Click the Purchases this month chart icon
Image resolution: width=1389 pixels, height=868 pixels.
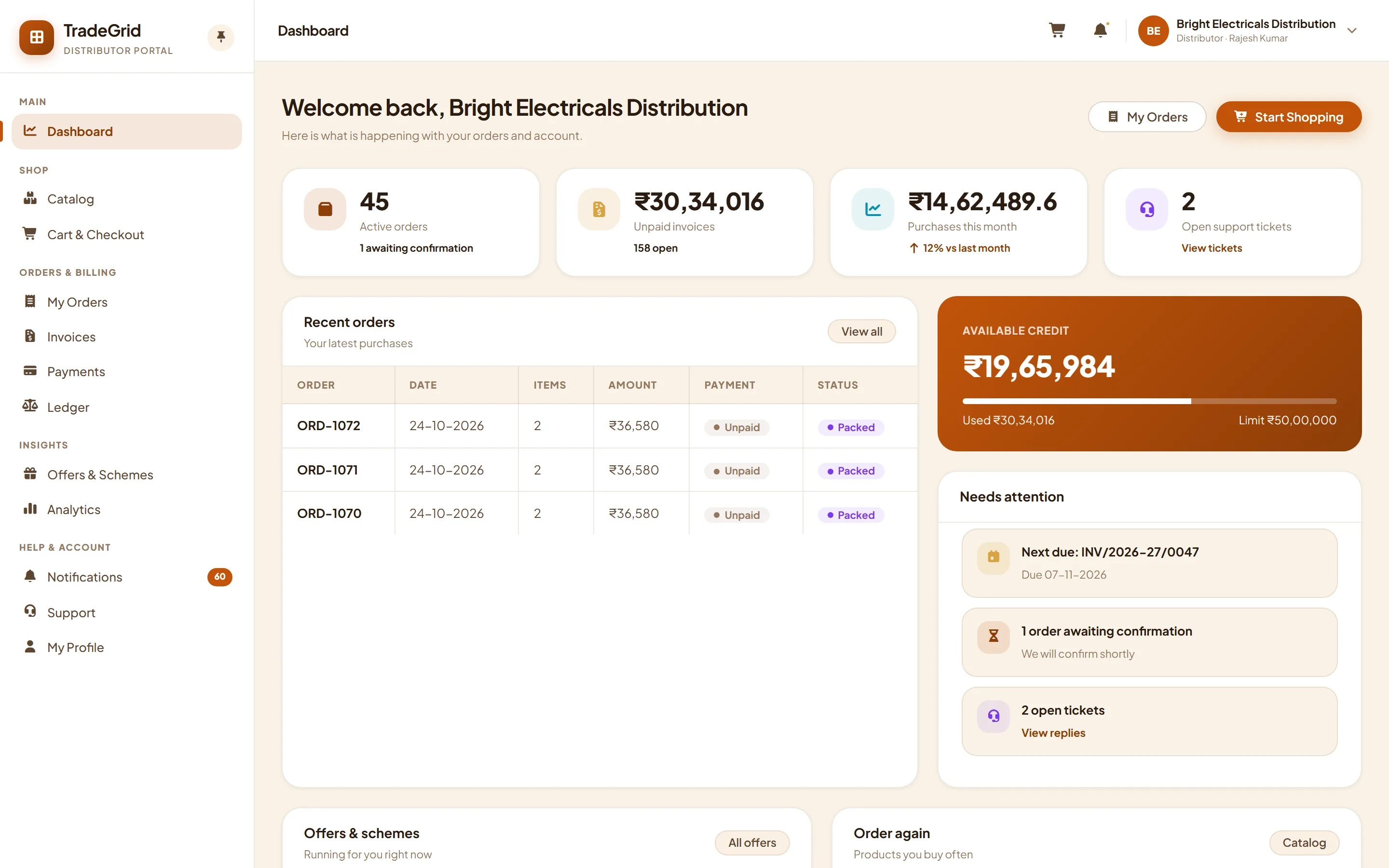point(872,209)
